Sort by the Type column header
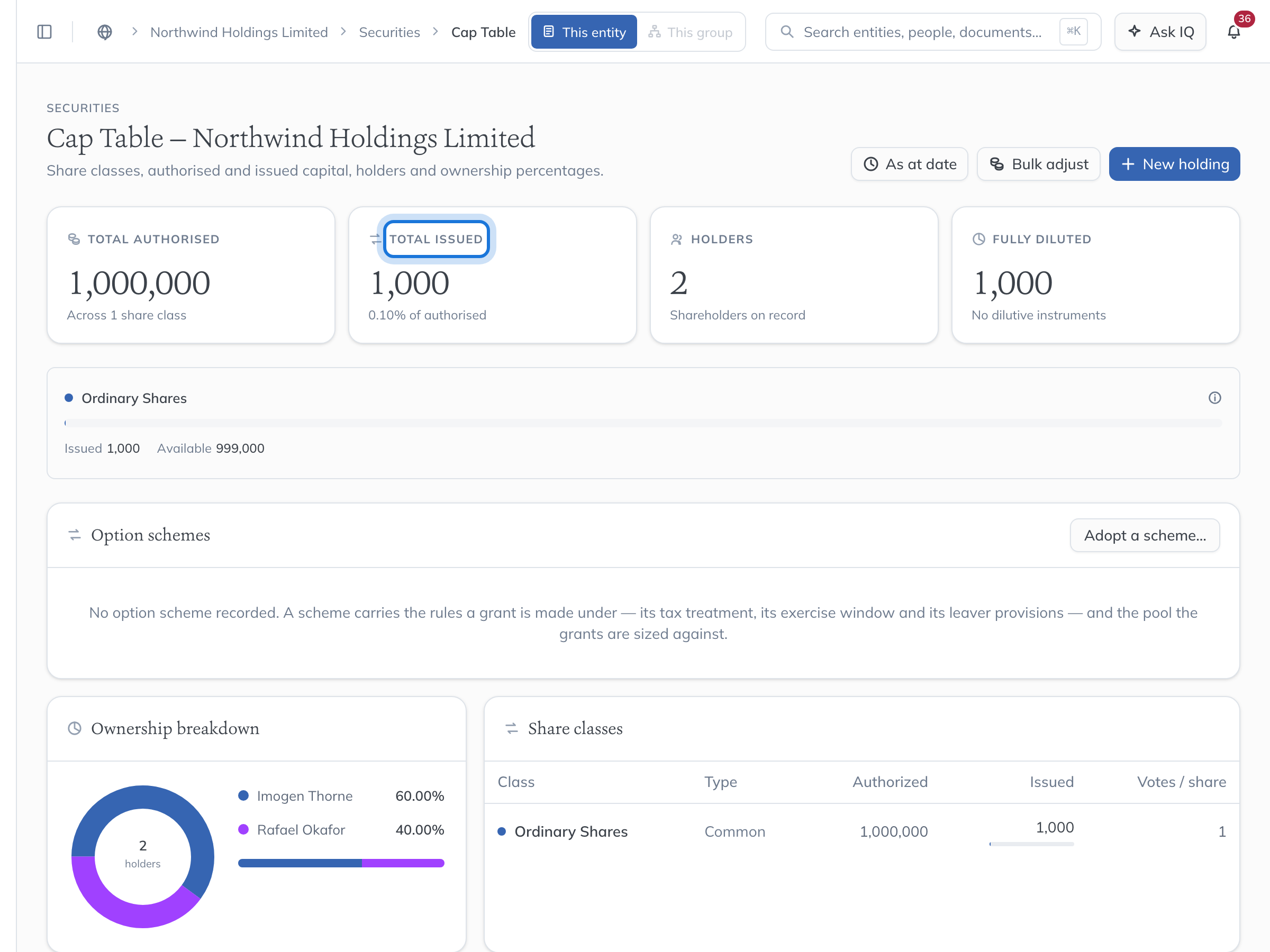Viewport: 1270px width, 952px height. (721, 782)
